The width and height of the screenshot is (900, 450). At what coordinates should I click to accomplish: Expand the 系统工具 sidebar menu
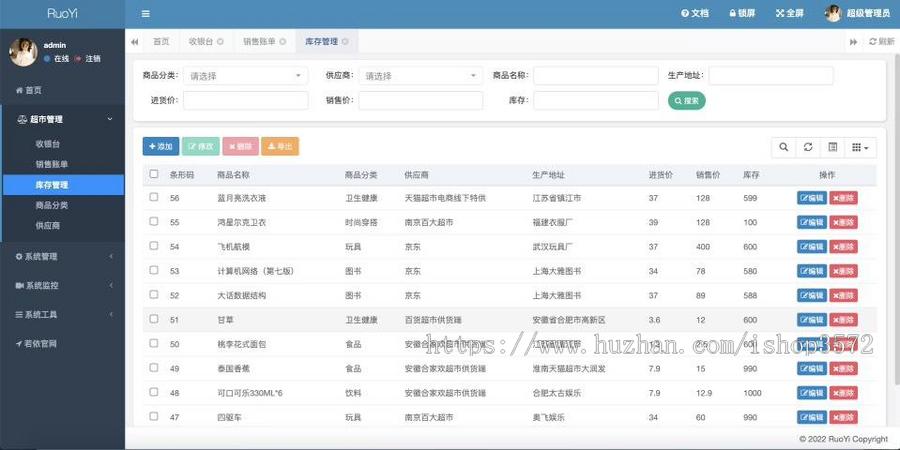tap(63, 315)
